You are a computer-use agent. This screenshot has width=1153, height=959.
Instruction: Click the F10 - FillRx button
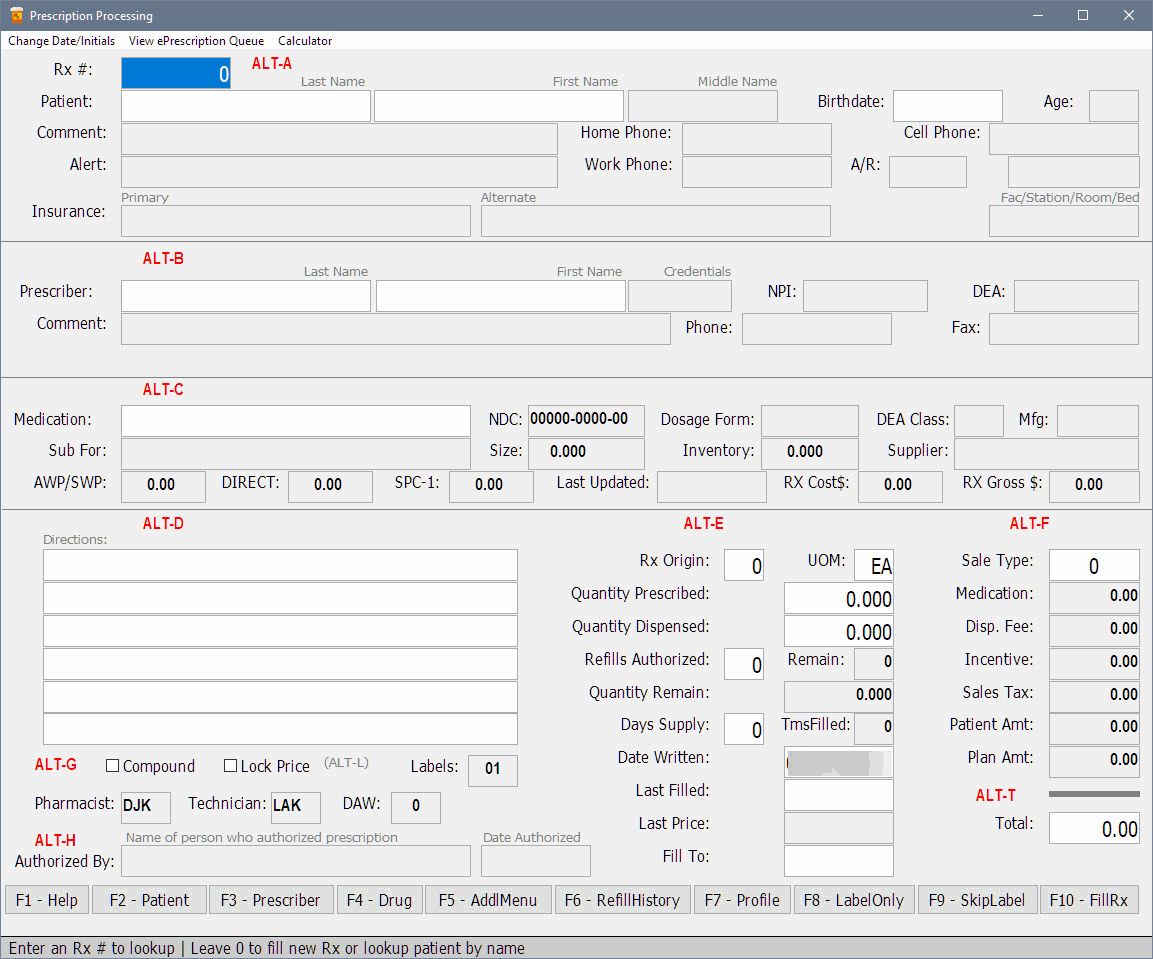(1089, 899)
